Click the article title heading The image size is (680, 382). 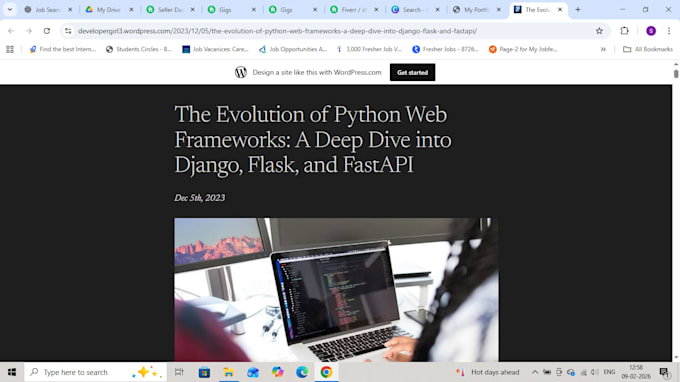pos(313,140)
